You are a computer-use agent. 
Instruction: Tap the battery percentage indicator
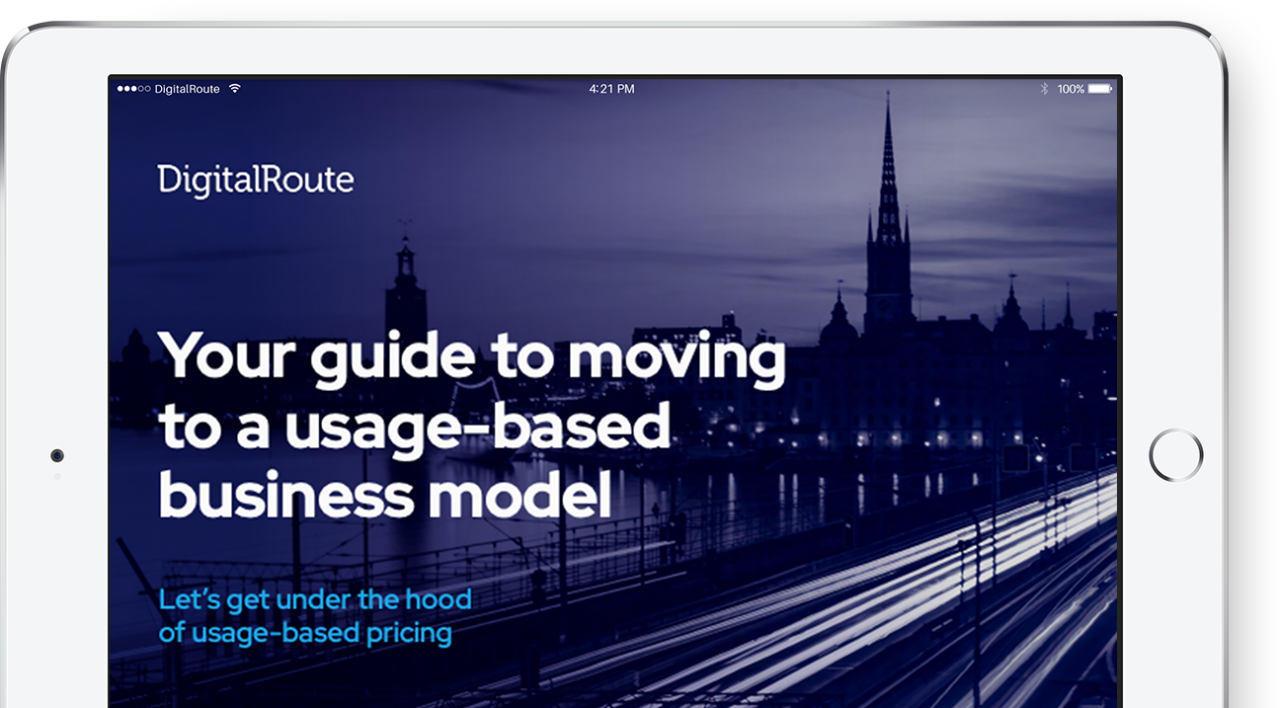coord(1071,89)
